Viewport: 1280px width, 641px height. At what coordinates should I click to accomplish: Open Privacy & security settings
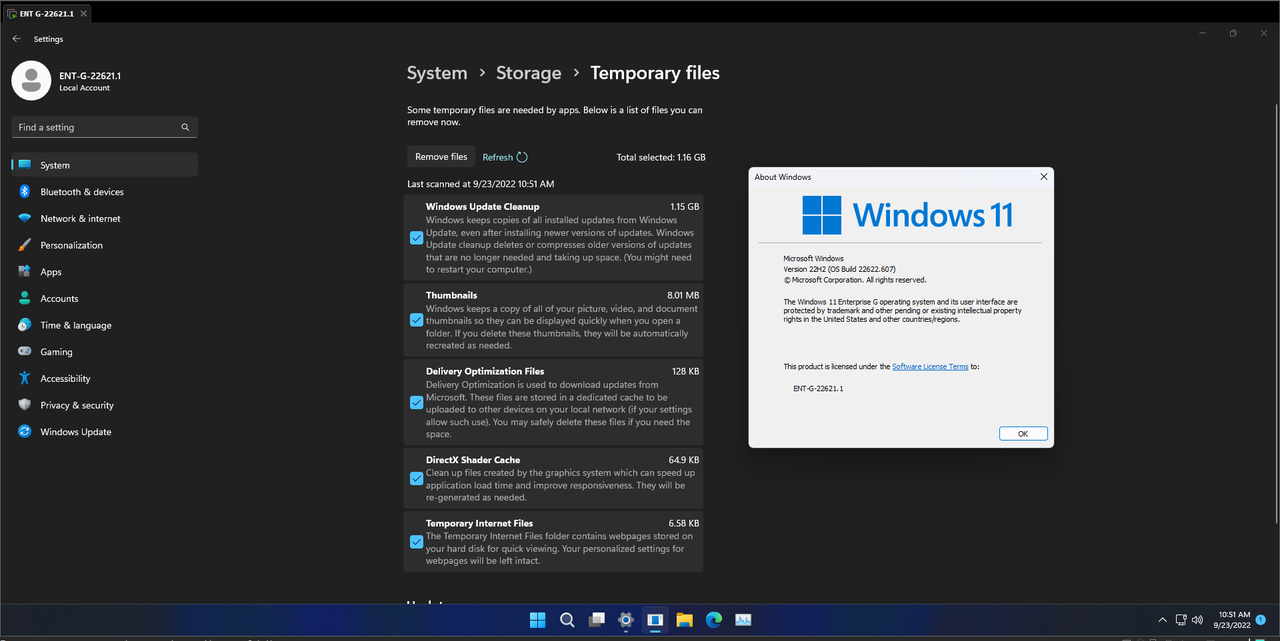[104, 405]
